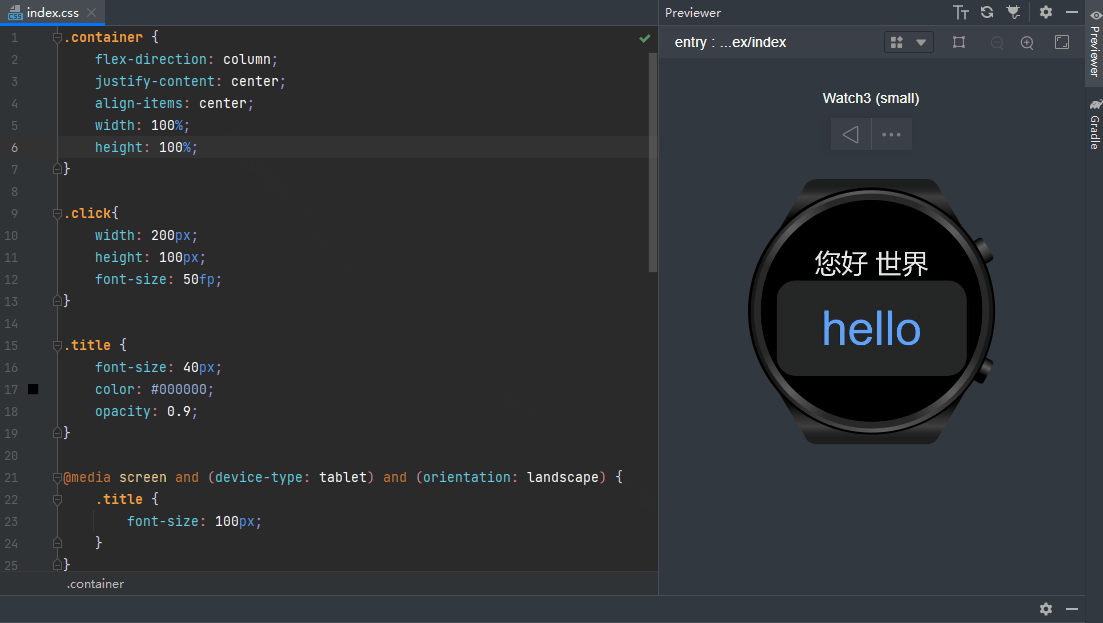
Task: Click the 您好 世界 text on watch
Action: [x=872, y=264]
